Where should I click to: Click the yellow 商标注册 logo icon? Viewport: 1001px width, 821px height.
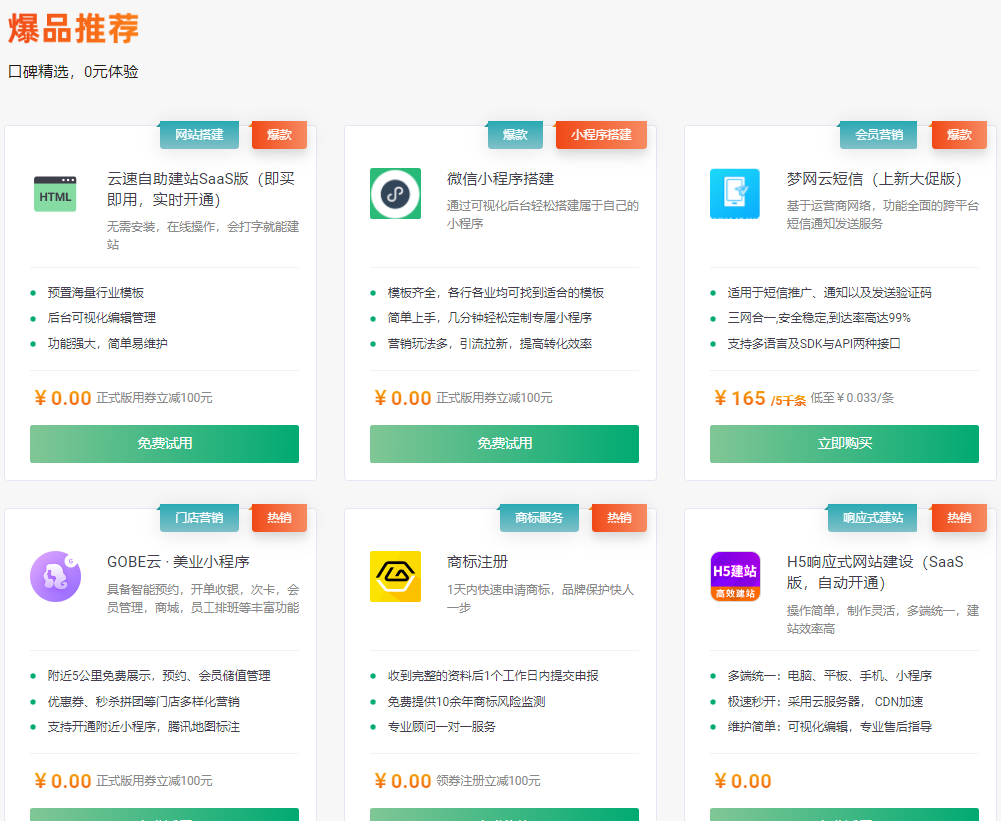(x=395, y=576)
